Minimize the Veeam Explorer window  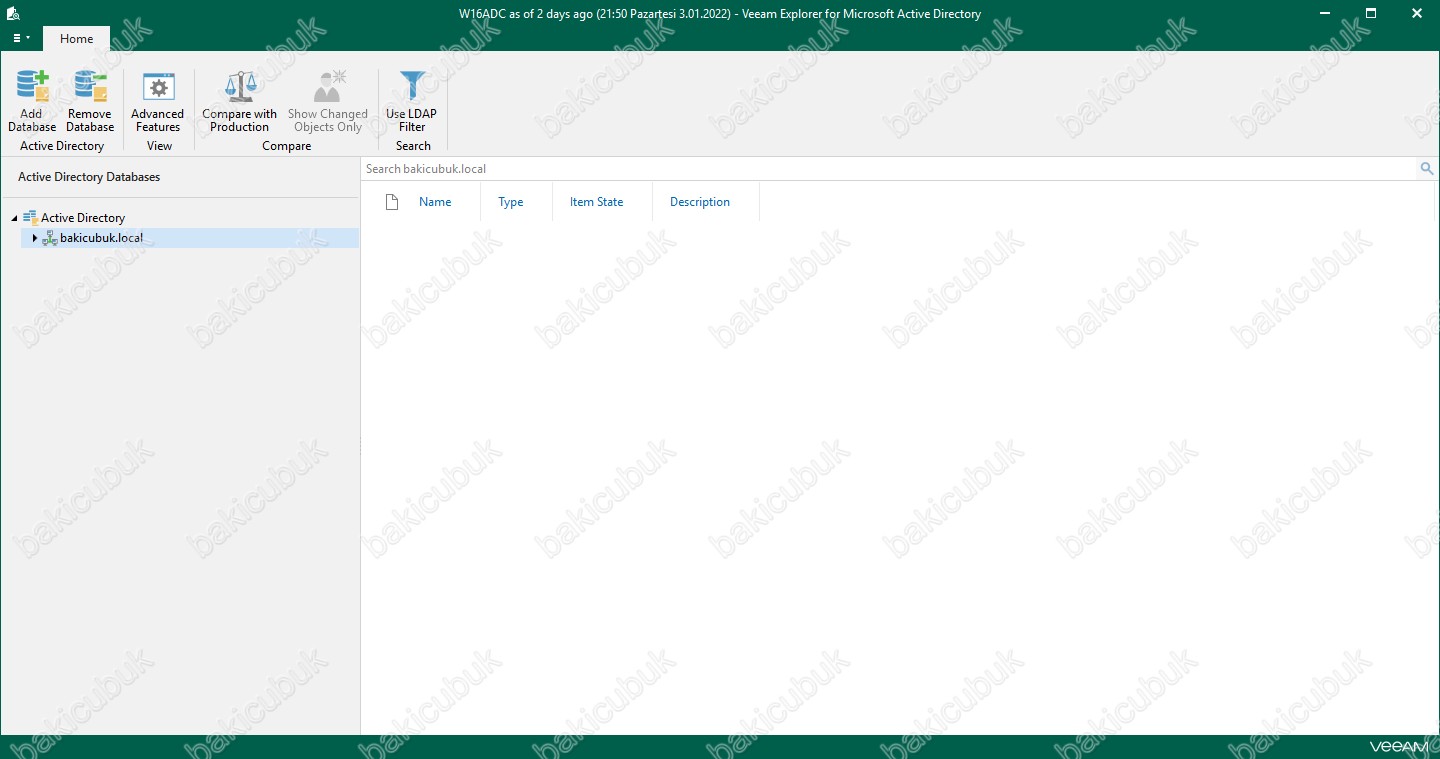[1325, 13]
